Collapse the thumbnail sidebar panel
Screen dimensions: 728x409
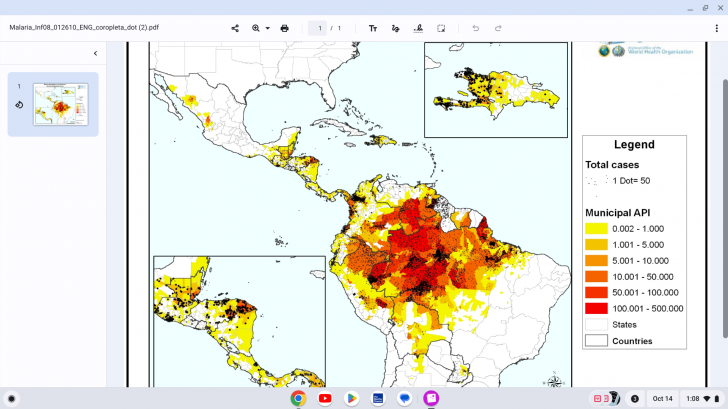pyautogui.click(x=95, y=53)
